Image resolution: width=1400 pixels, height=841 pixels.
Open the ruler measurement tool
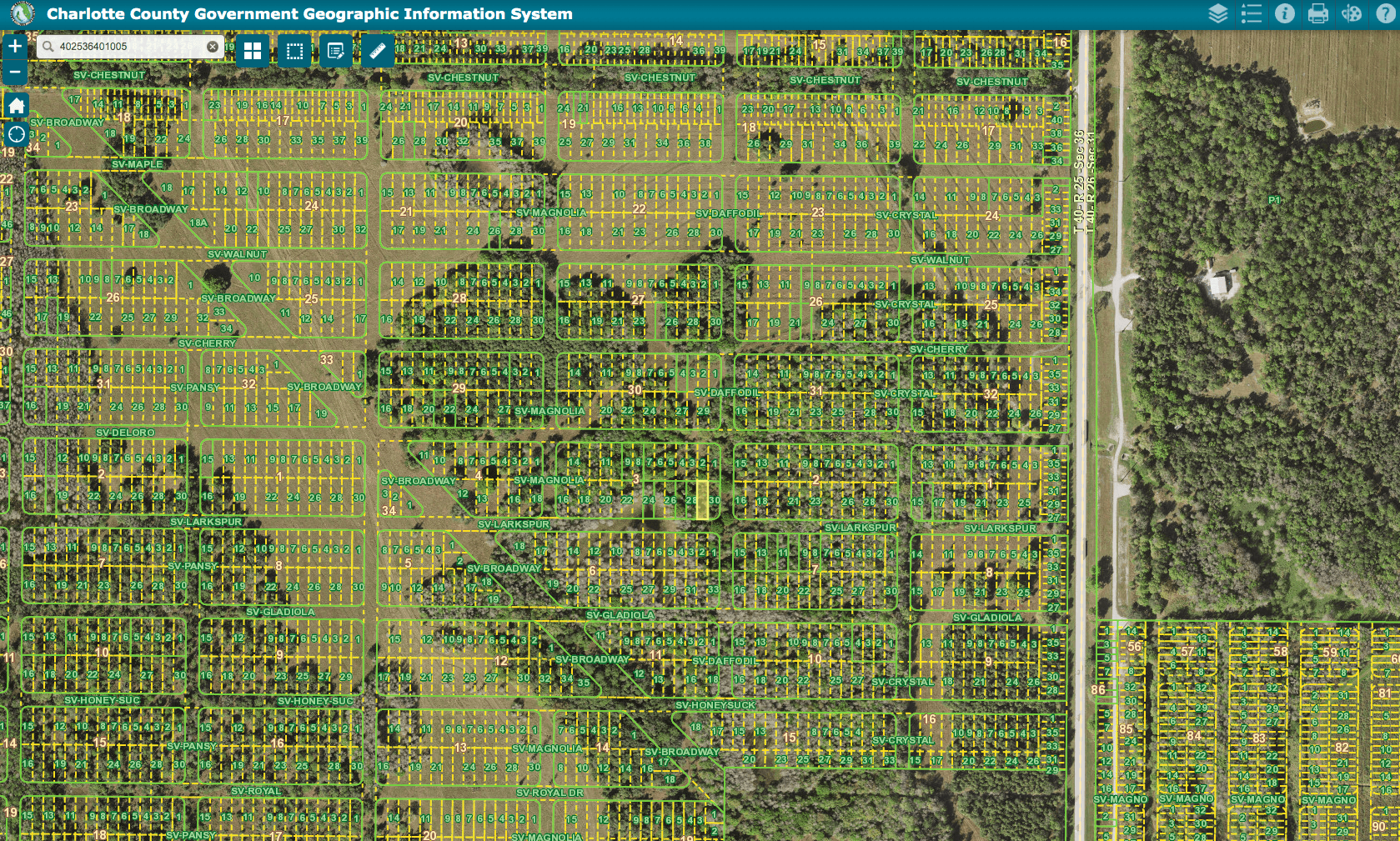pyautogui.click(x=378, y=52)
